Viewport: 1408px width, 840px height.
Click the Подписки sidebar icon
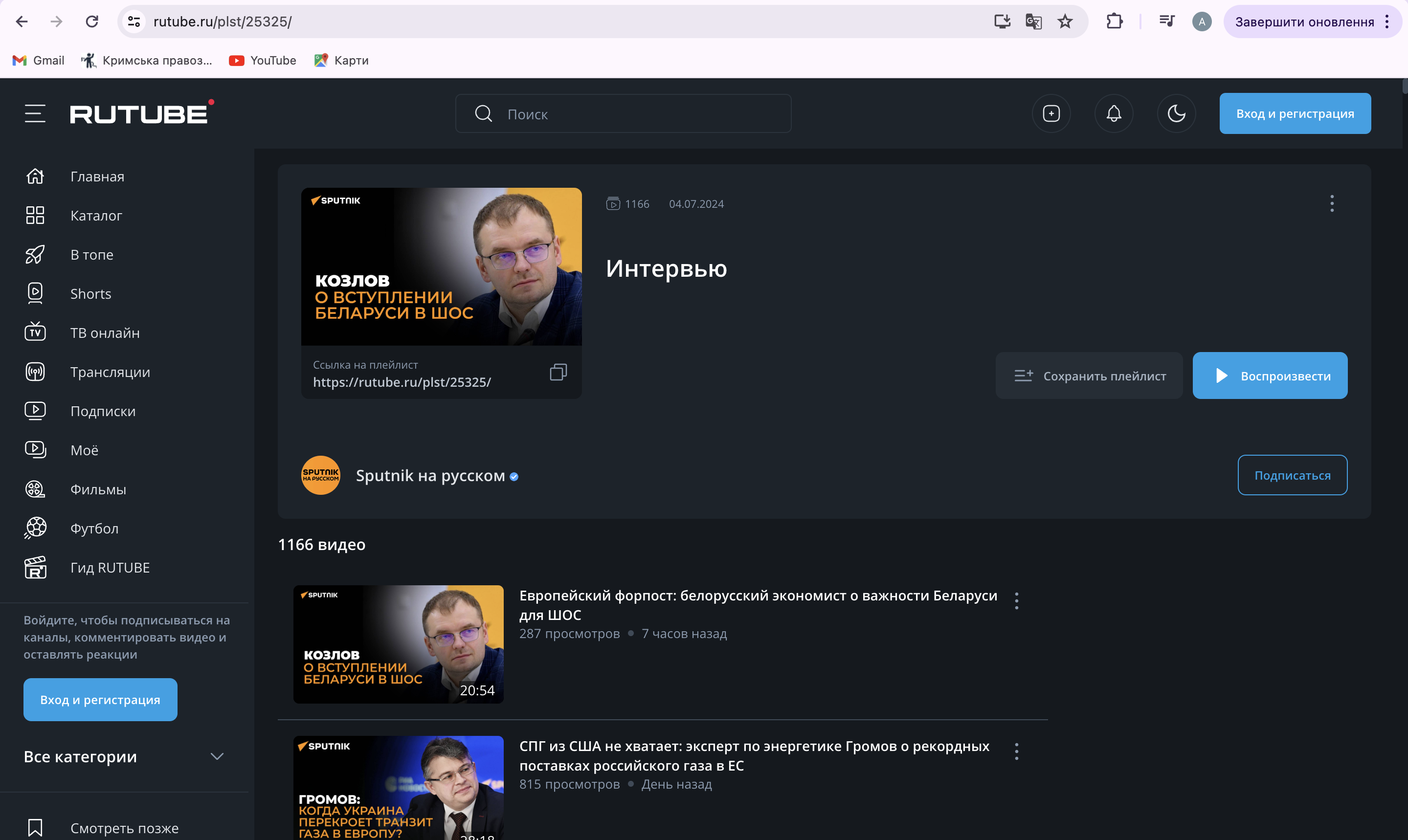click(35, 411)
